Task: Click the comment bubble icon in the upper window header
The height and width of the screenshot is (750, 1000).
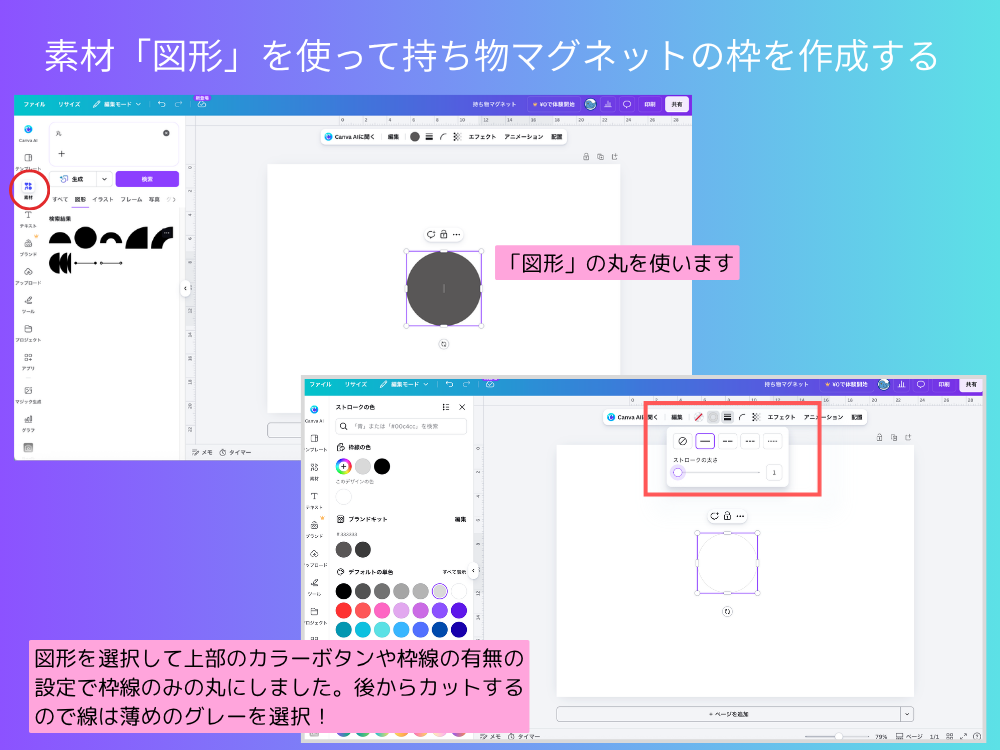Action: tap(627, 104)
